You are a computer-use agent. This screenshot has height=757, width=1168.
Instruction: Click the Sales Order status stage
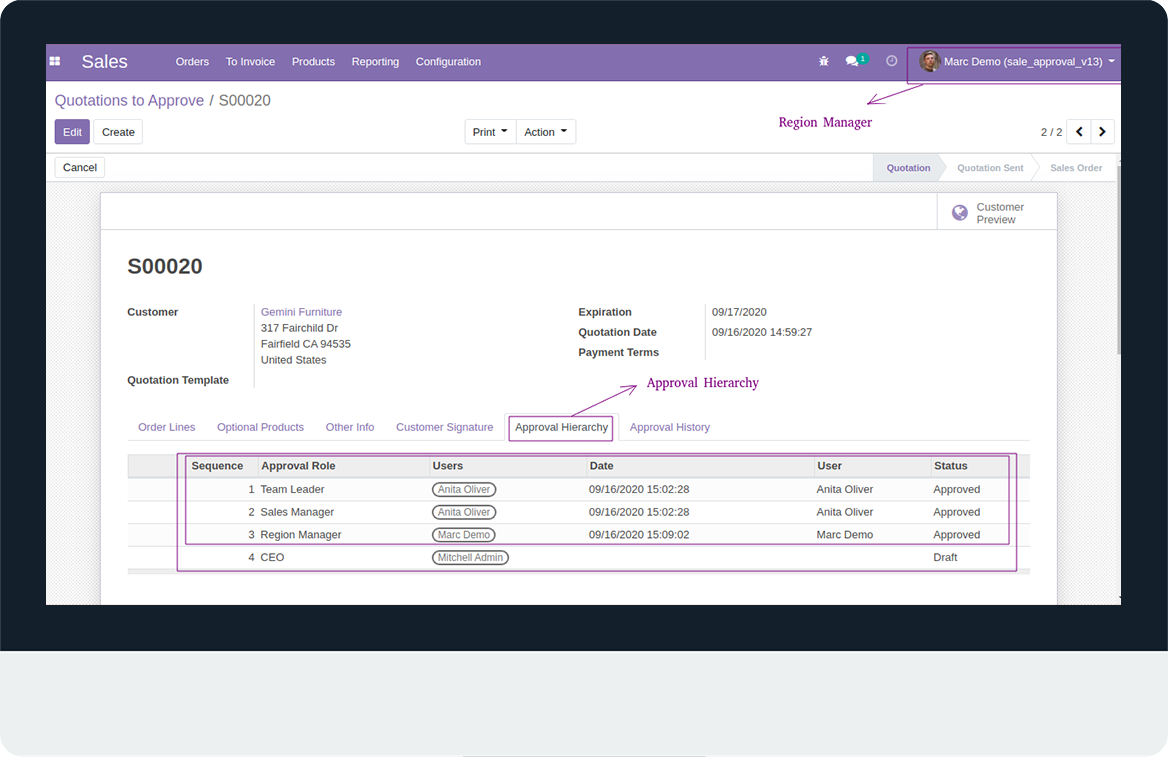click(x=1076, y=168)
